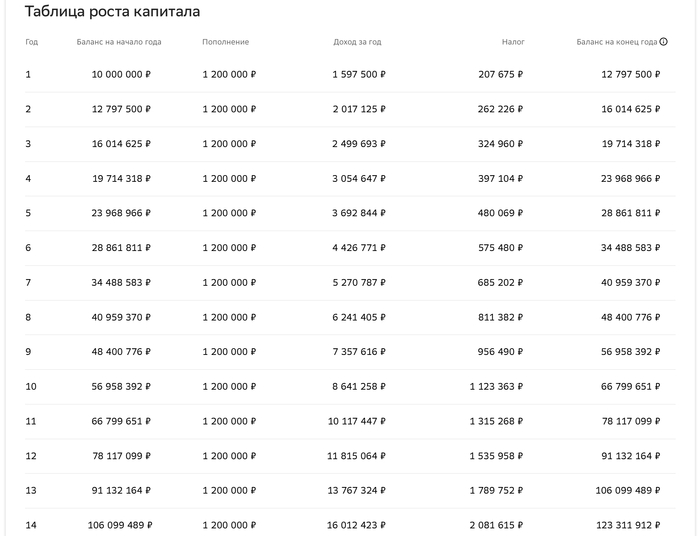
Task: Click year 3 tax value 324 960 ₽
Action: pos(501,144)
